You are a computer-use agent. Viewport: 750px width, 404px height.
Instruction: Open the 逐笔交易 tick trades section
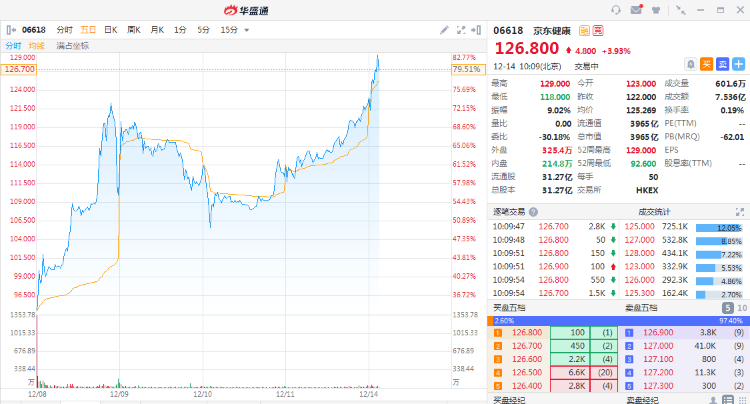[509, 212]
